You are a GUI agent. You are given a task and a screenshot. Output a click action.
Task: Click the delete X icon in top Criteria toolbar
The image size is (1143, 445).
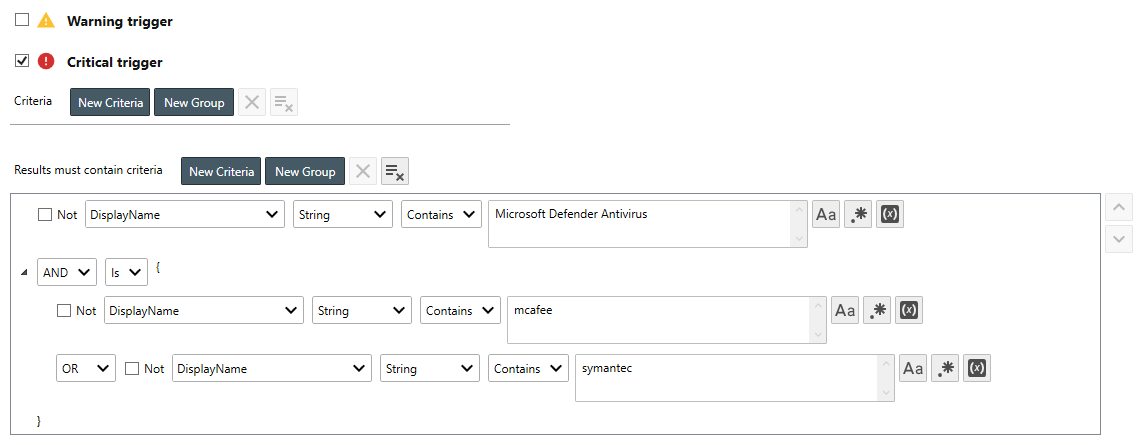coord(252,102)
